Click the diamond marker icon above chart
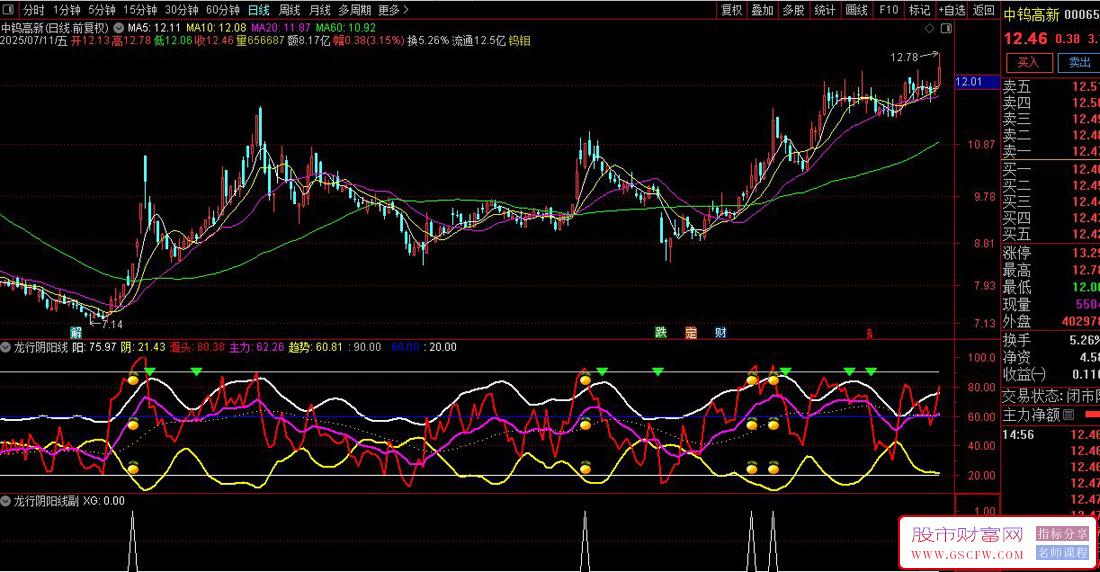1100x572 pixels. coord(930,28)
